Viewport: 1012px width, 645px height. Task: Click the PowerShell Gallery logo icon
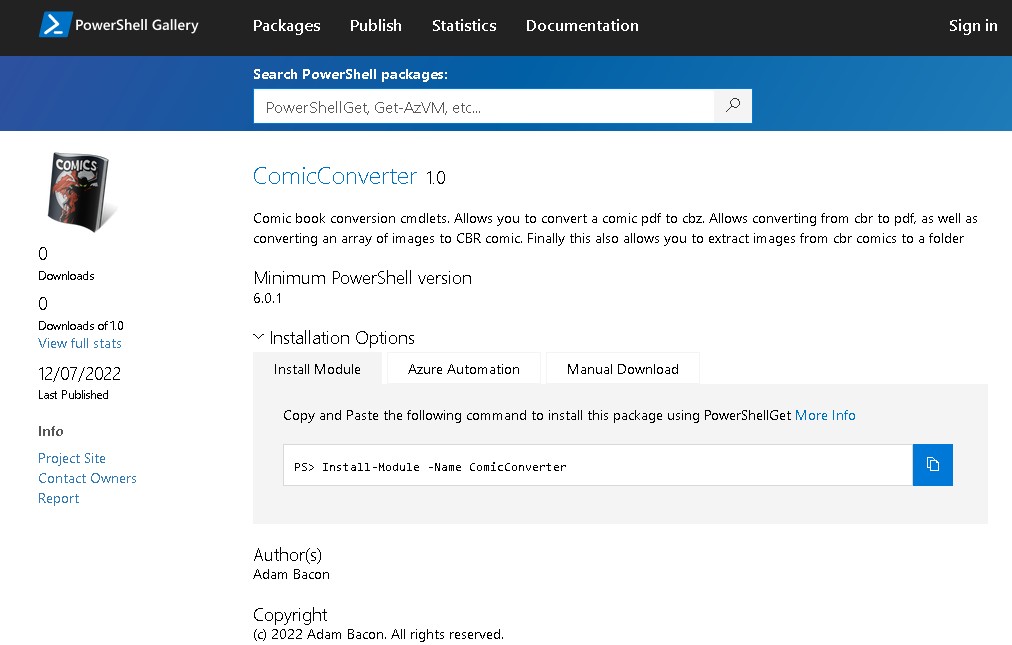[x=56, y=25]
